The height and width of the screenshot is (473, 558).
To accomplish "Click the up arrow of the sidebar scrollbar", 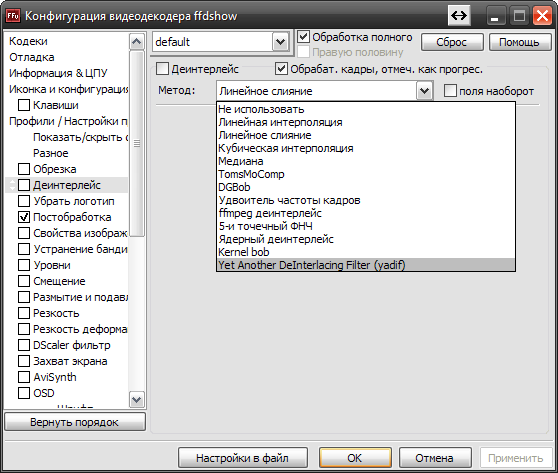I will (137, 42).
